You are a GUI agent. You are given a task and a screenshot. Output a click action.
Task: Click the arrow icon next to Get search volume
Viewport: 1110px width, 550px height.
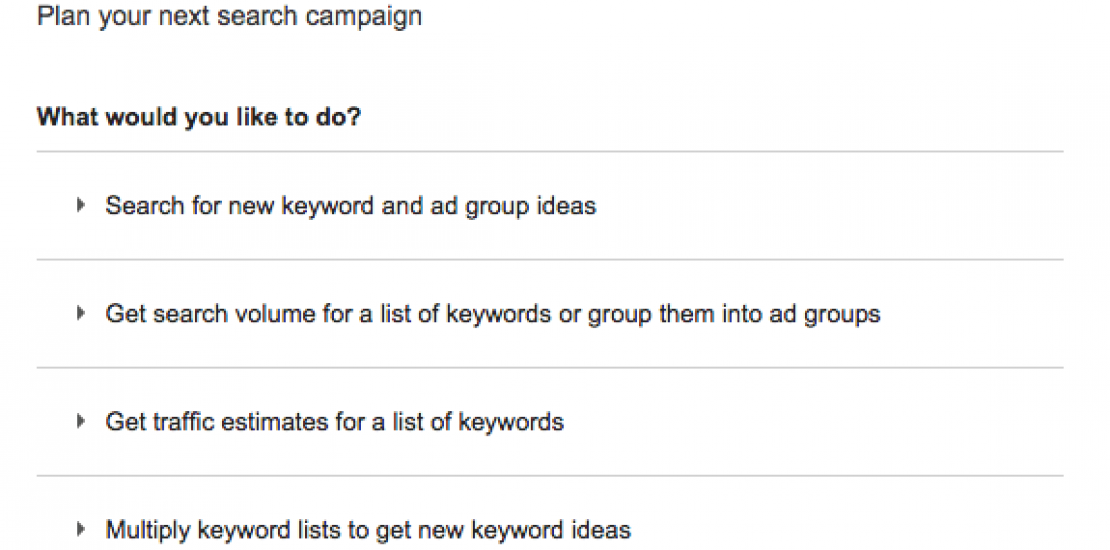click(x=81, y=314)
